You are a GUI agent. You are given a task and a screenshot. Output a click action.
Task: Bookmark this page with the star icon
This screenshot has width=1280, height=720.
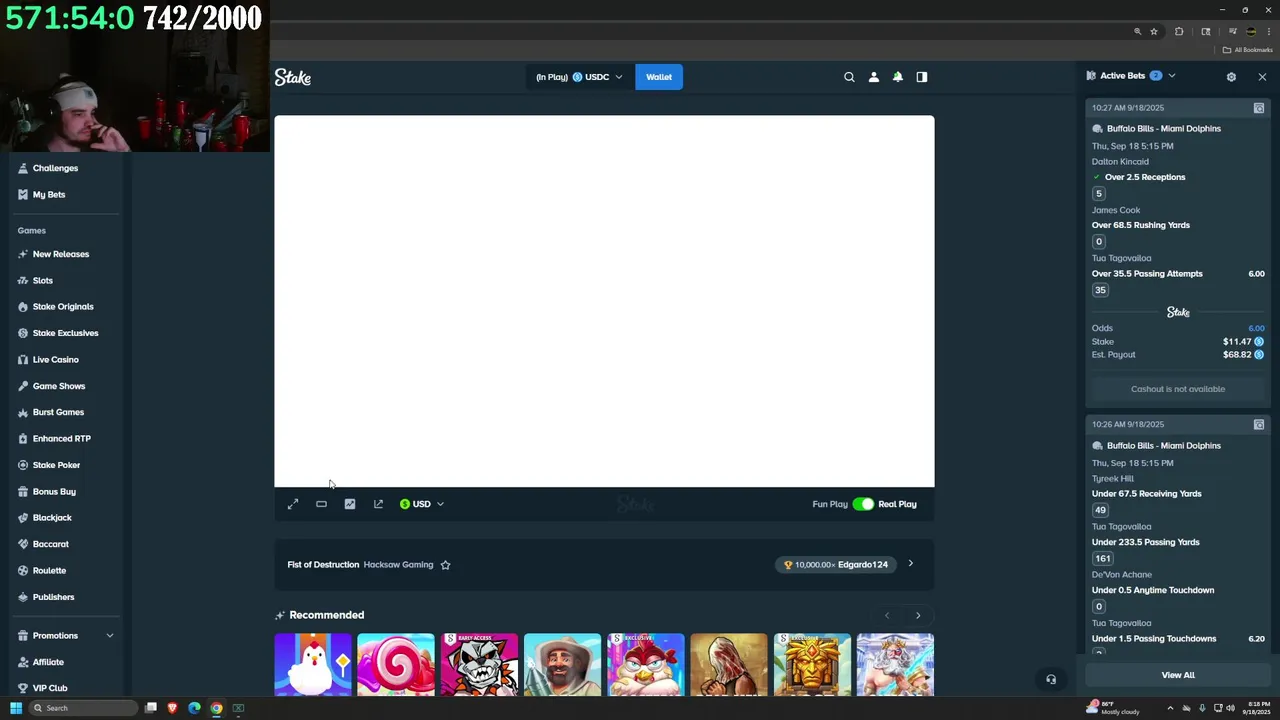[1154, 32]
